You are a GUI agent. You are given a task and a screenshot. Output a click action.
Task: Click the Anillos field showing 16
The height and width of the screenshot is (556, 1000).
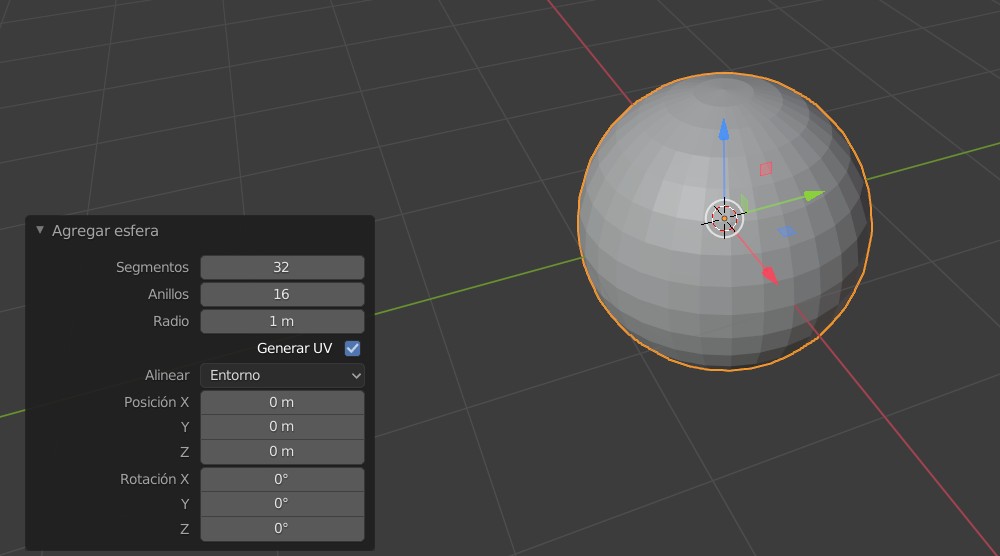[283, 294]
